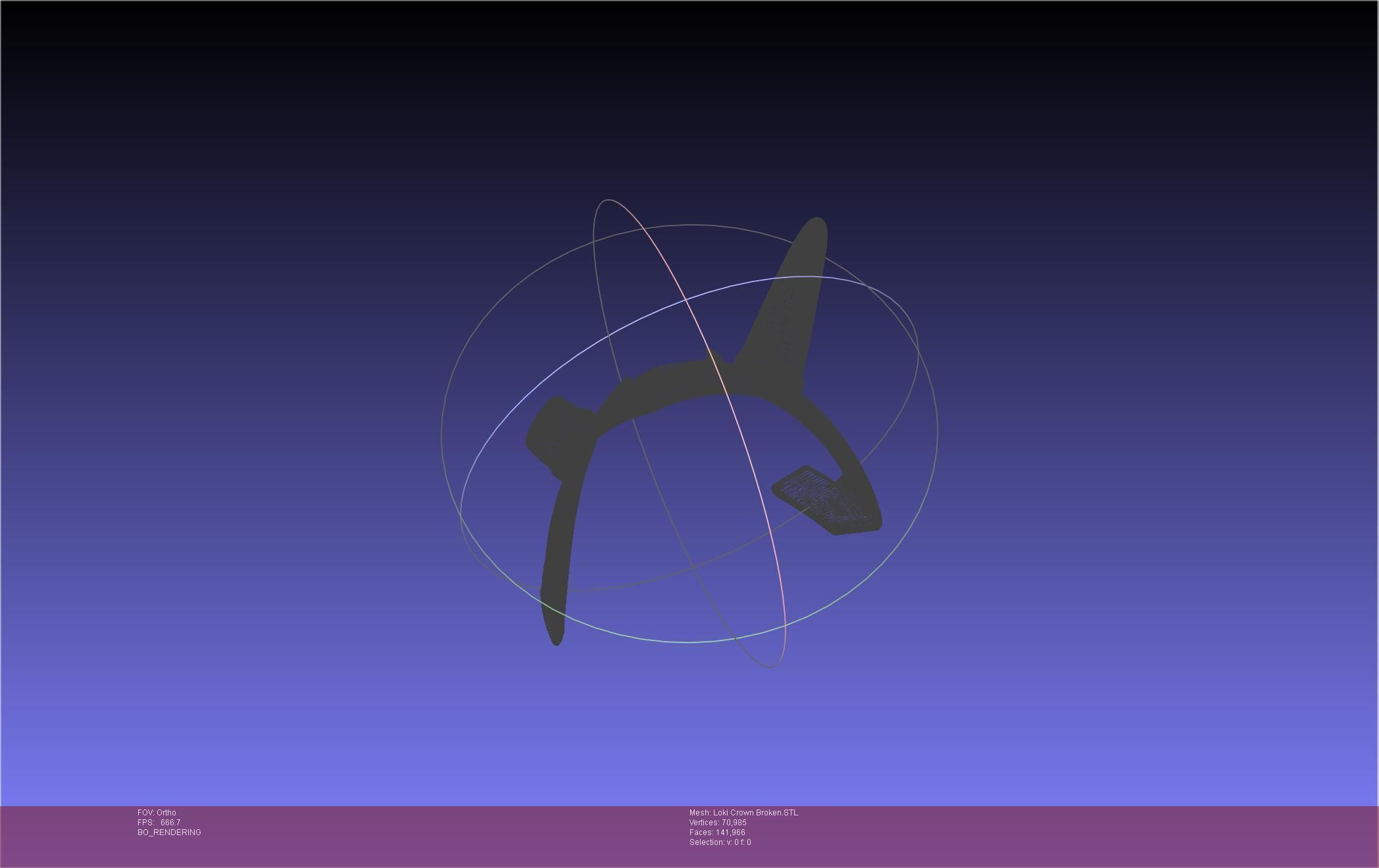This screenshot has width=1379, height=868.
Task: Click the green trackball ring arc
Action: click(x=691, y=641)
